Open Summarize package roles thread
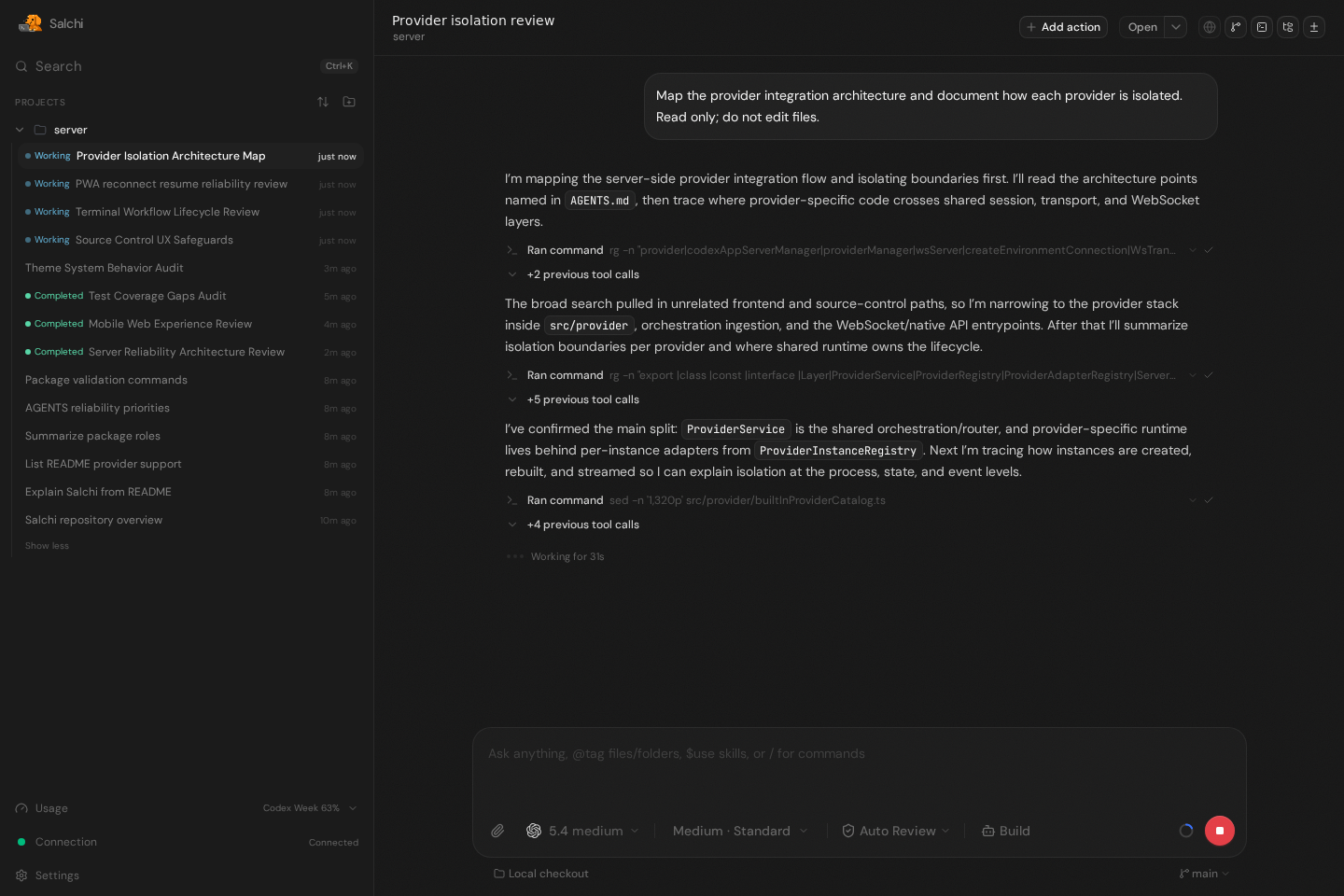1344x896 pixels. pos(190,436)
